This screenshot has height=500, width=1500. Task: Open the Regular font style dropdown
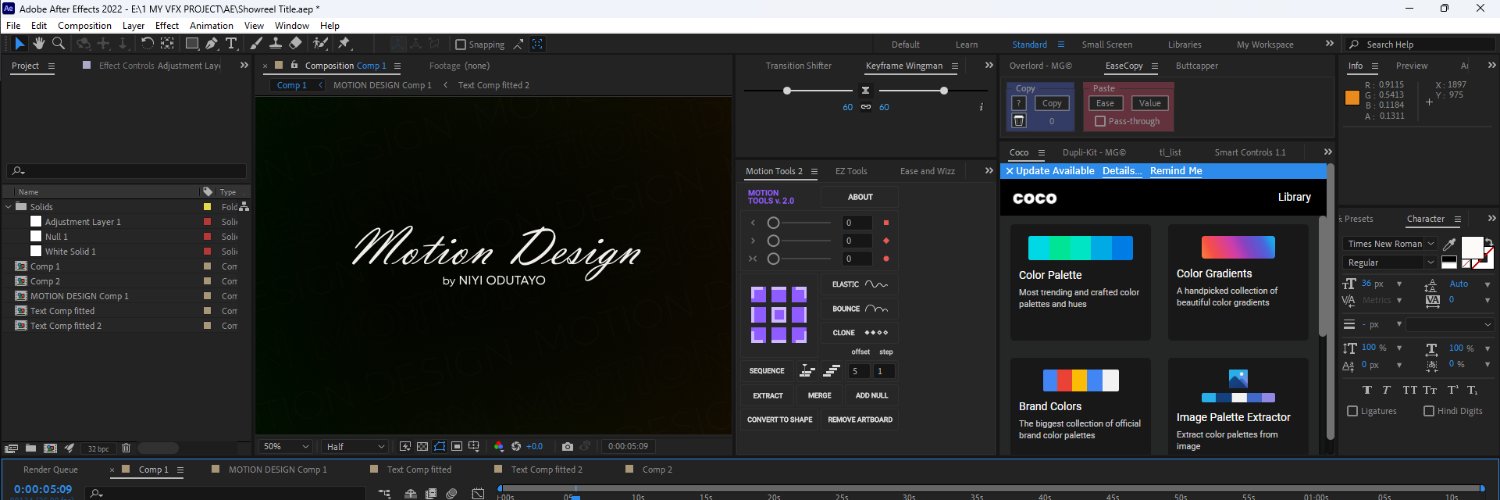1391,263
